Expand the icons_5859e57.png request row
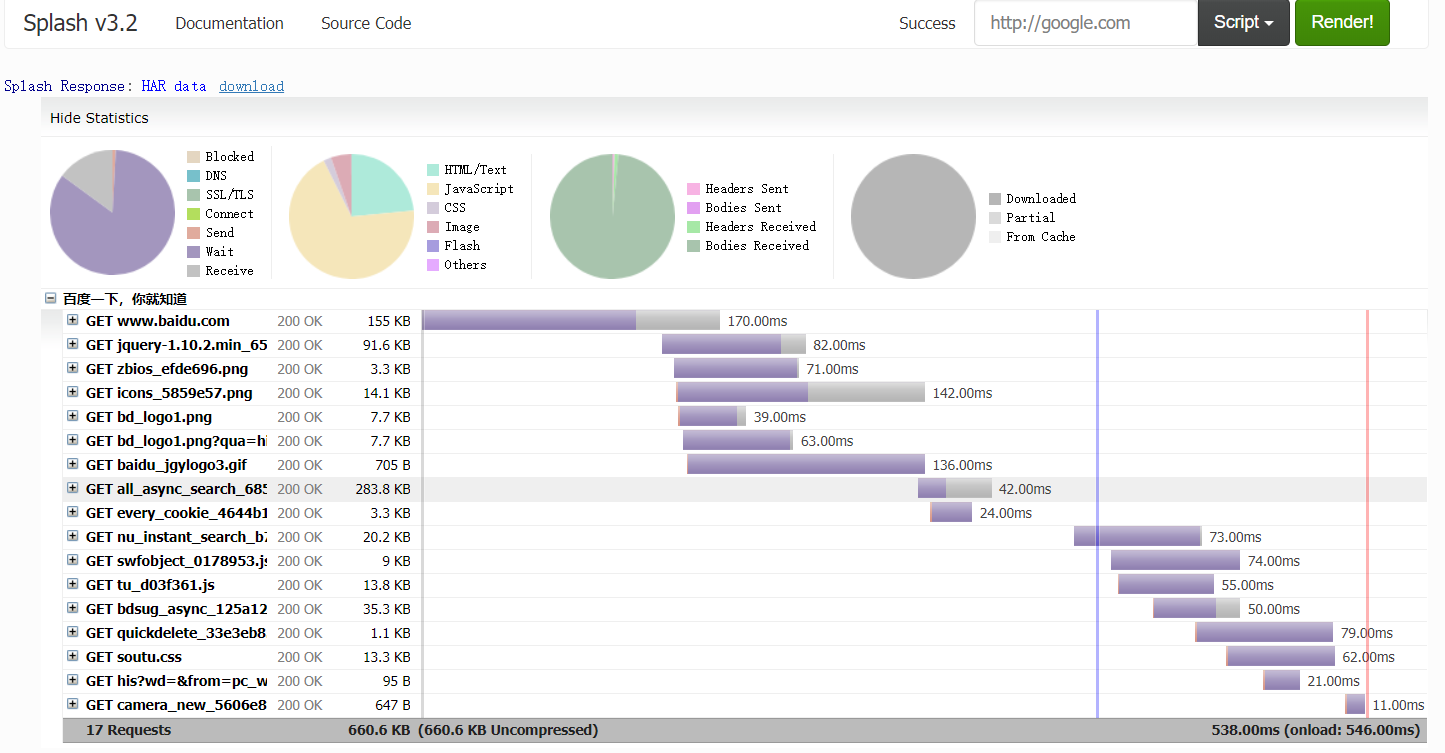 (73, 392)
